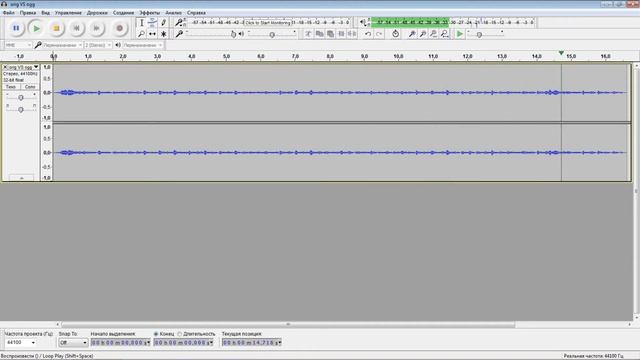
Task: Skip to start of the track
Action: click(76, 28)
